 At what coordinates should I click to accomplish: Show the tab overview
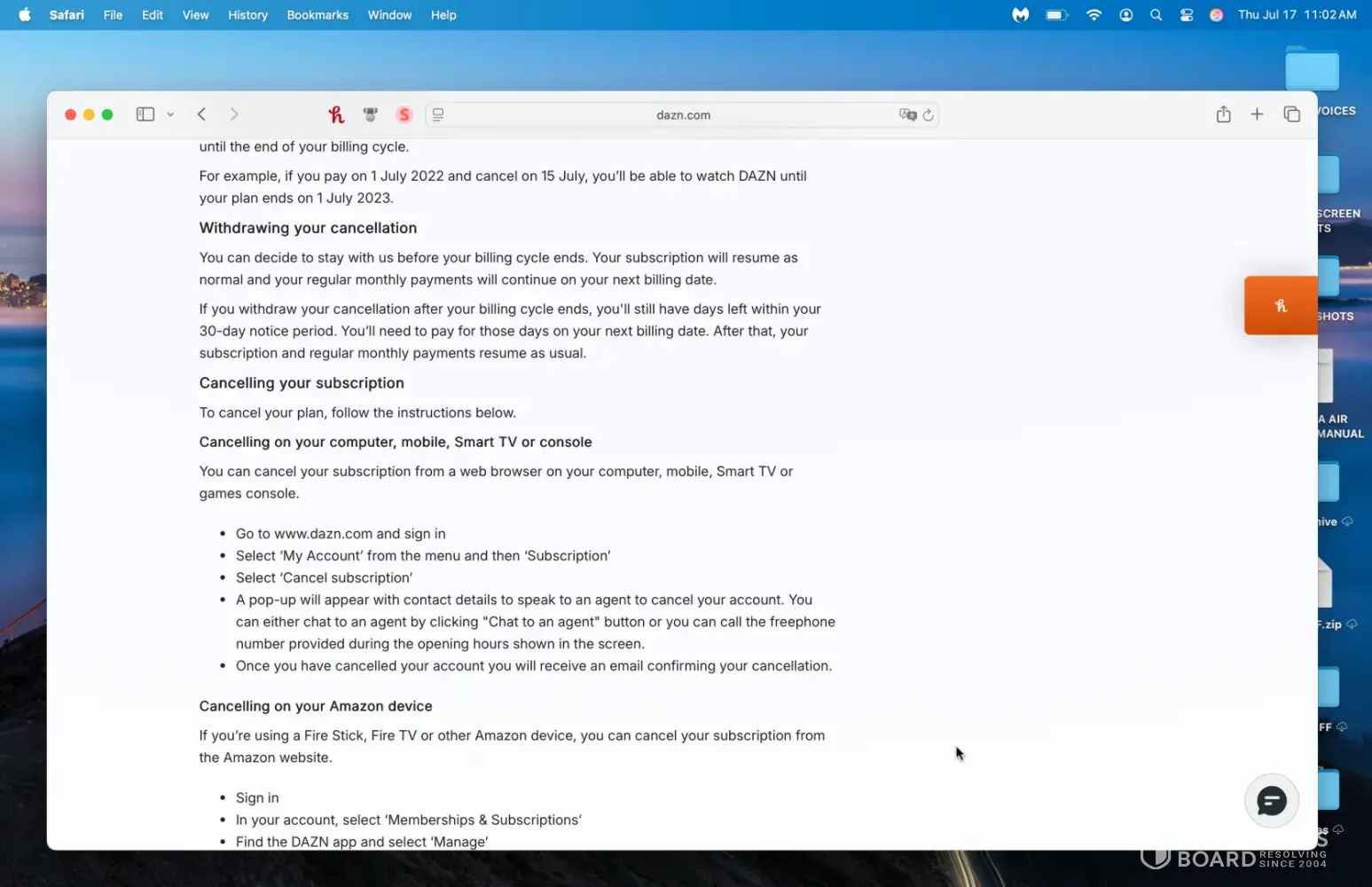(1291, 114)
